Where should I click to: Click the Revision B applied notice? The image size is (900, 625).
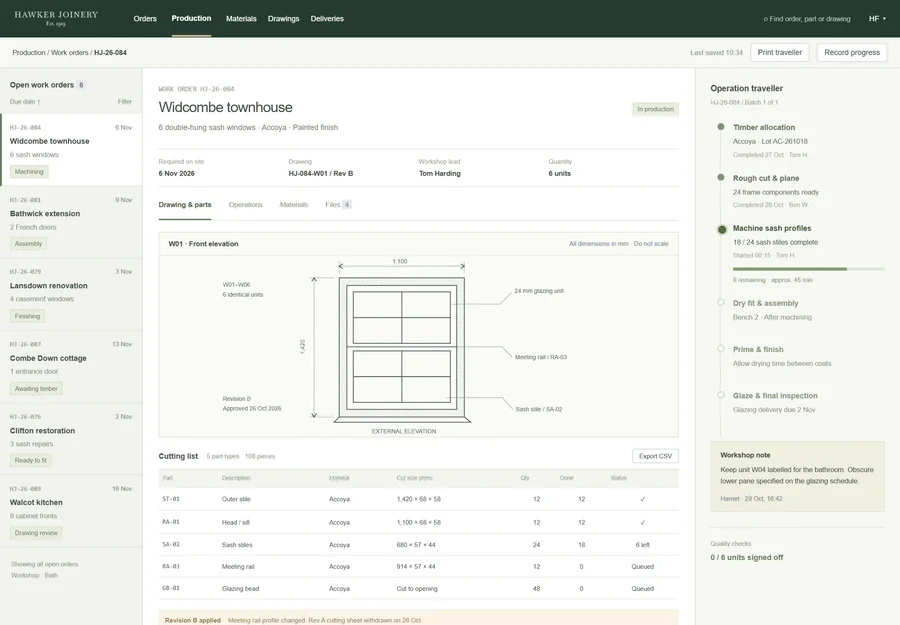[418, 618]
